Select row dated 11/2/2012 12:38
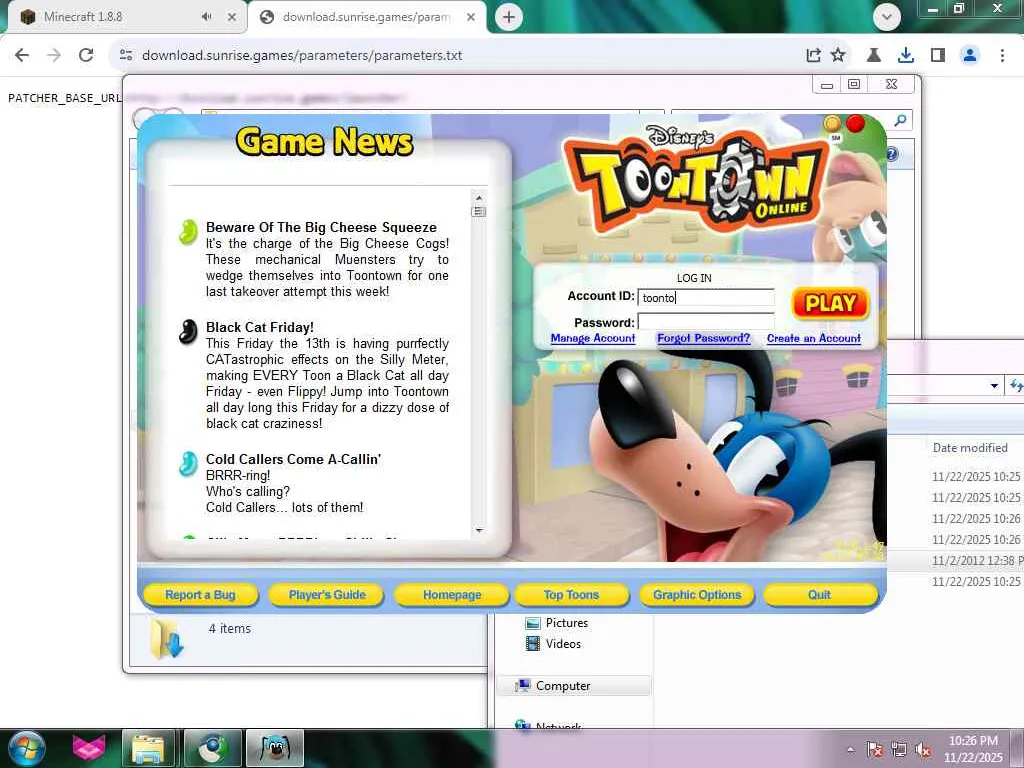Viewport: 1024px width, 768px height. click(957, 560)
